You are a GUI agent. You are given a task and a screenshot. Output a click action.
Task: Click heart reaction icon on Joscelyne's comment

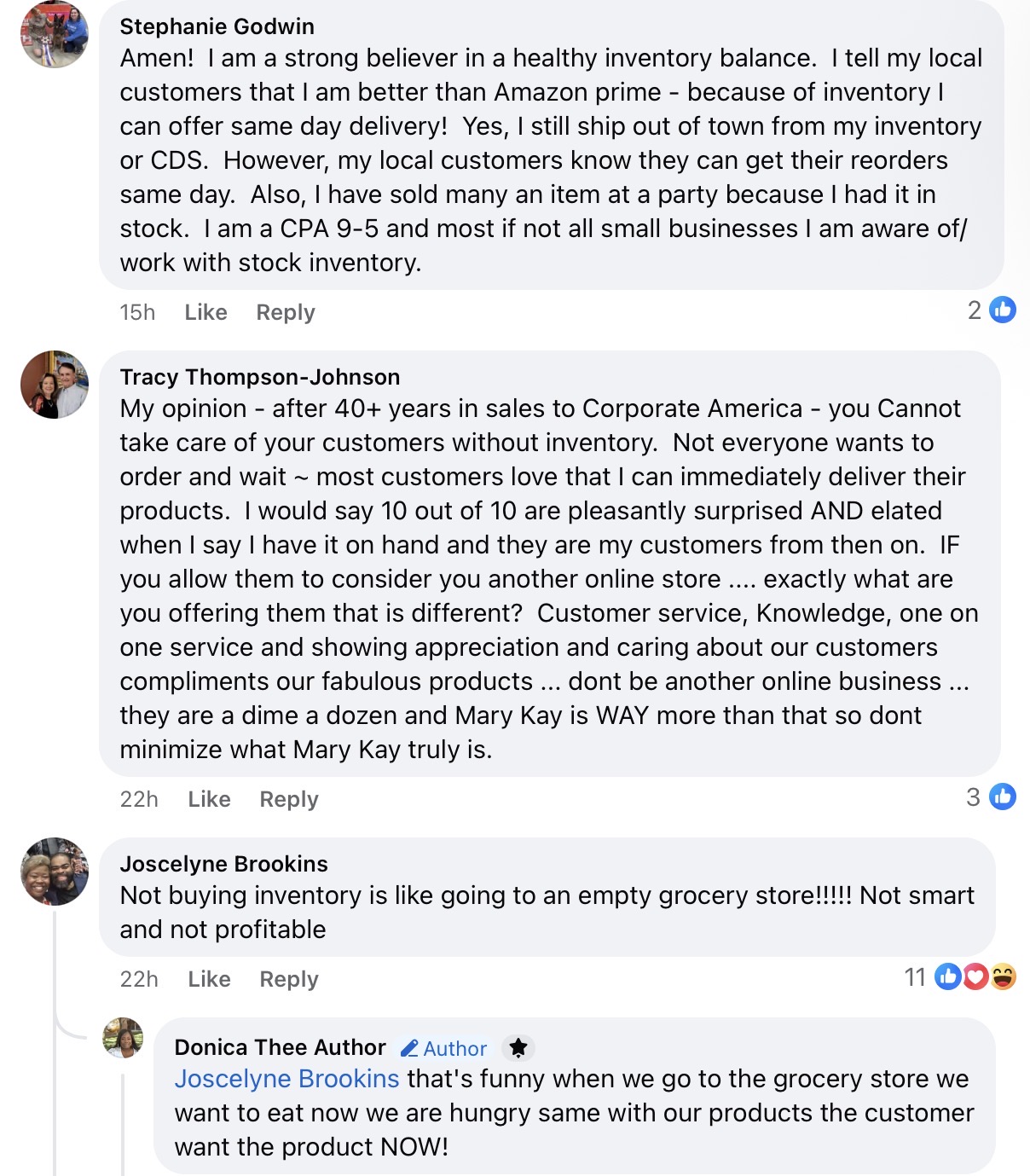[x=975, y=976]
